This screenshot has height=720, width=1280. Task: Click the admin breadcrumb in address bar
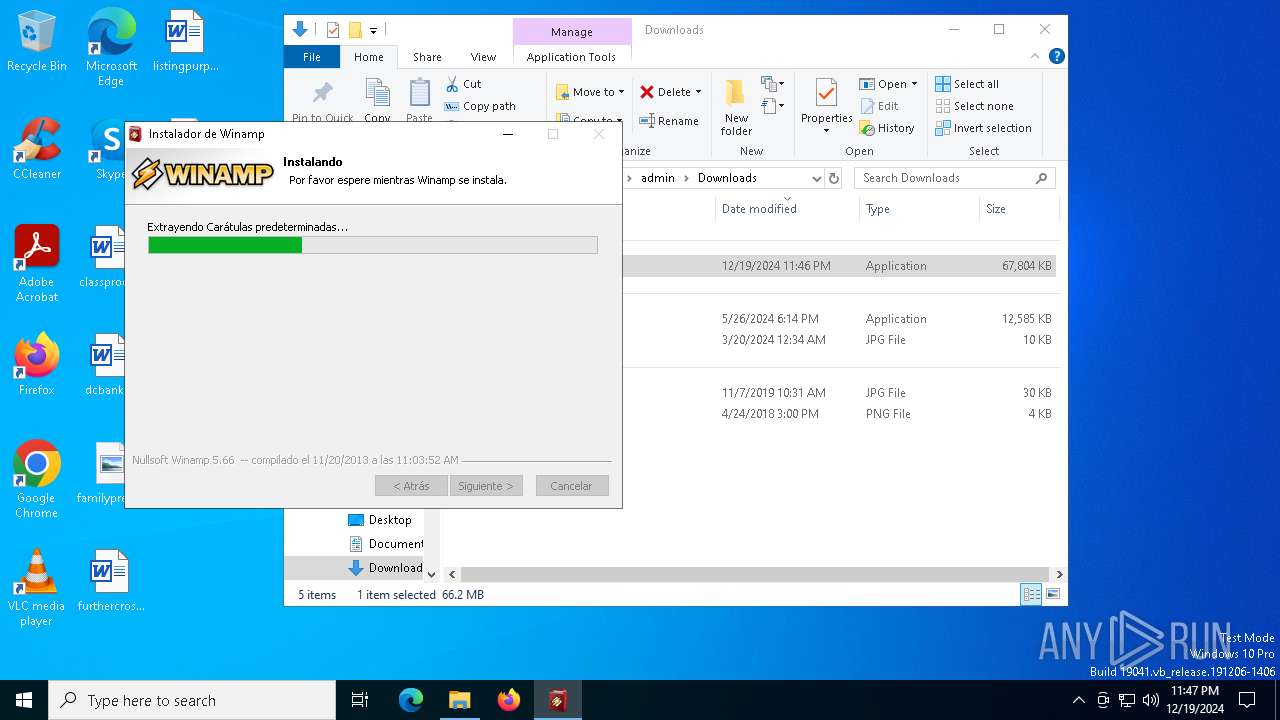pyautogui.click(x=658, y=178)
